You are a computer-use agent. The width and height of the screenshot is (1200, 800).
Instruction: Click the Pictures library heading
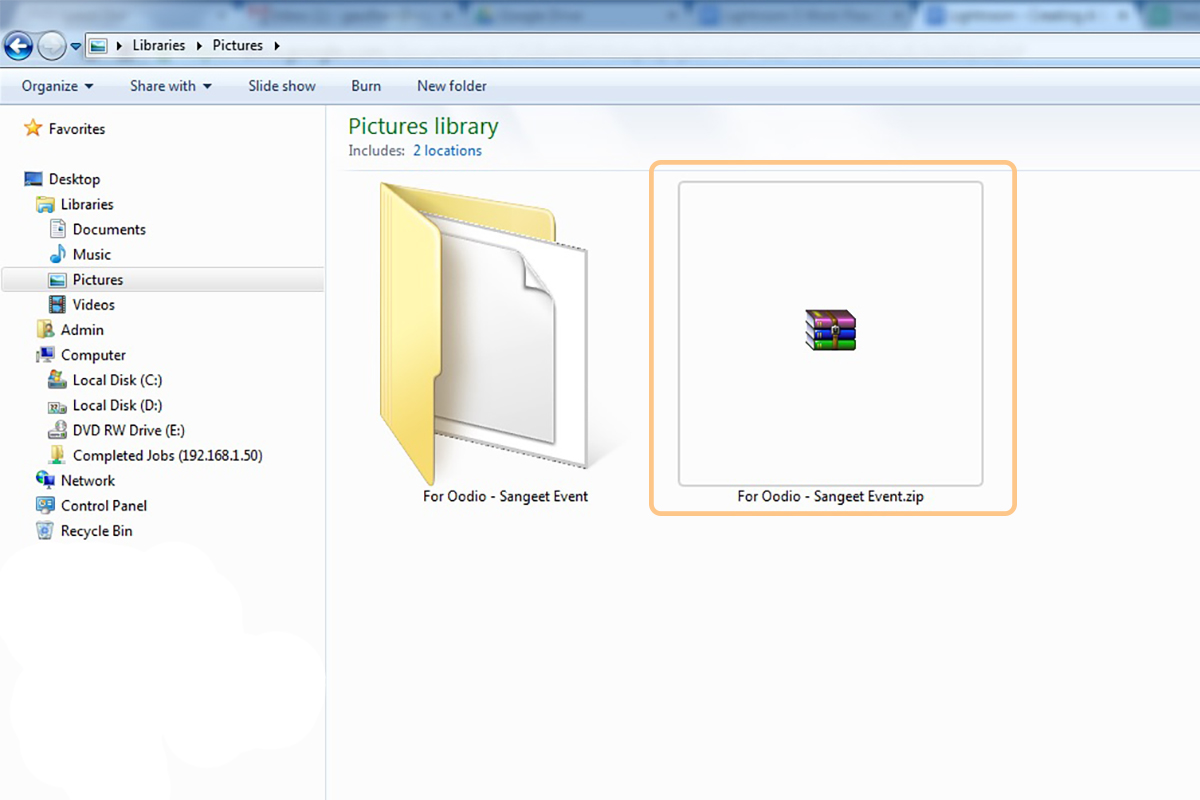click(423, 127)
